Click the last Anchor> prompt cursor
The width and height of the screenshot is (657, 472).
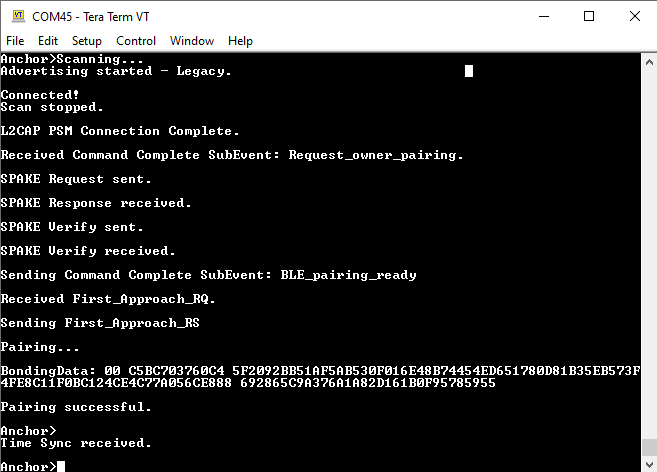point(61,467)
